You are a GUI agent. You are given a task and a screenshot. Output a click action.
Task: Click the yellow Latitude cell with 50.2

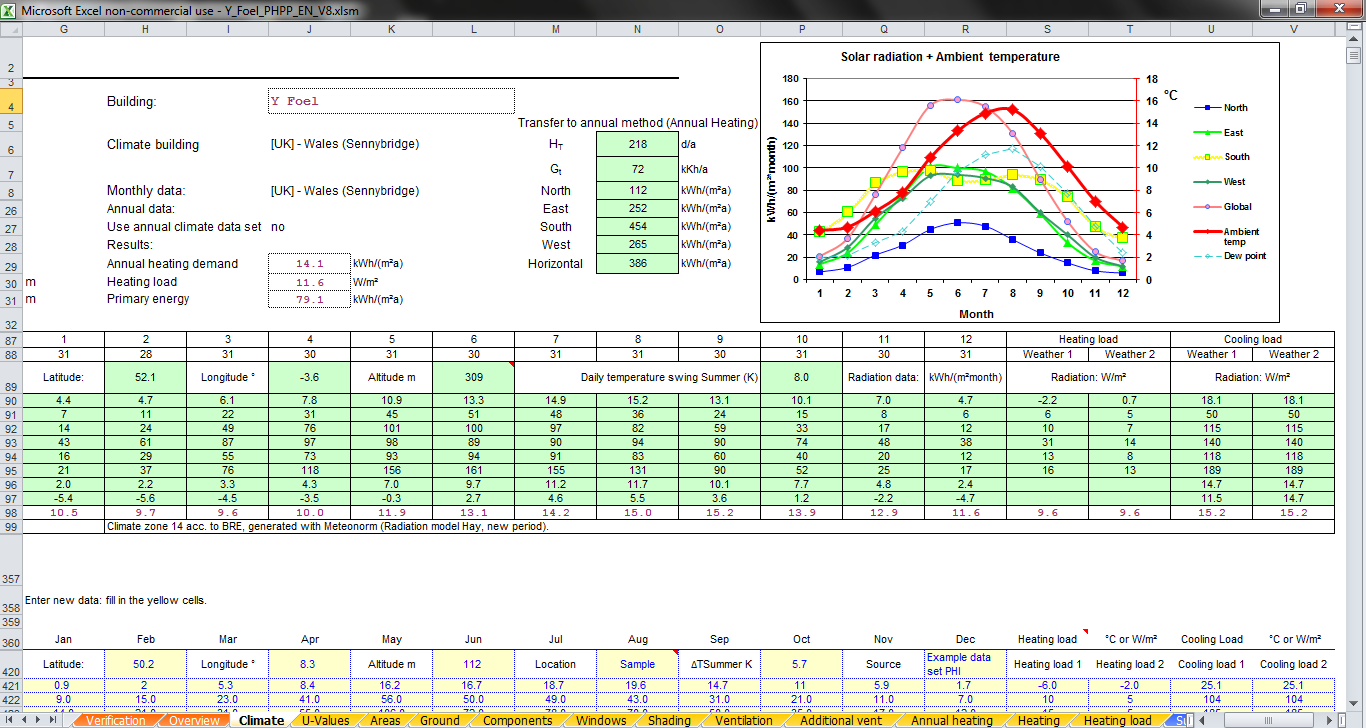pos(145,664)
